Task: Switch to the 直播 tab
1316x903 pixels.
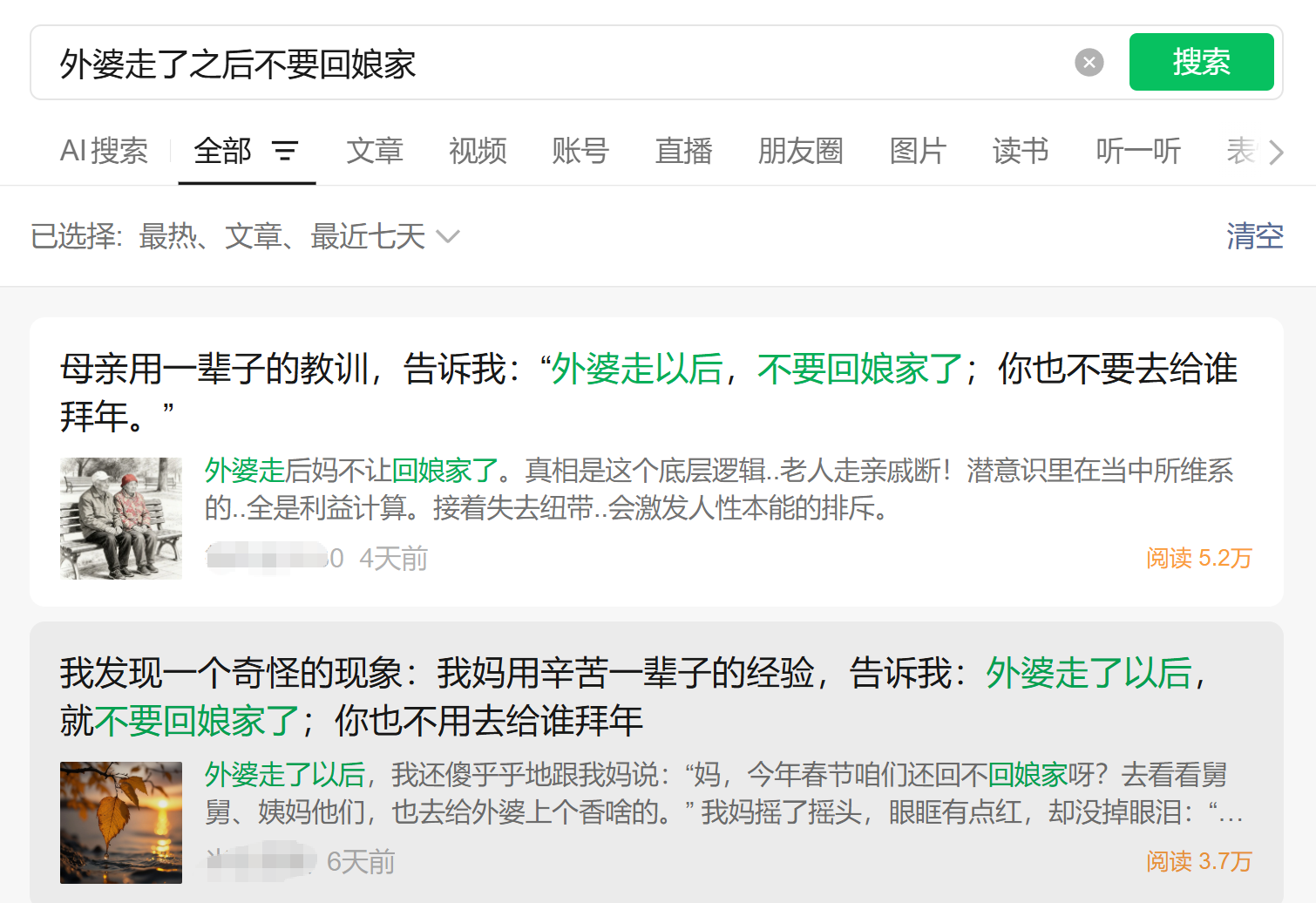Action: (683, 151)
